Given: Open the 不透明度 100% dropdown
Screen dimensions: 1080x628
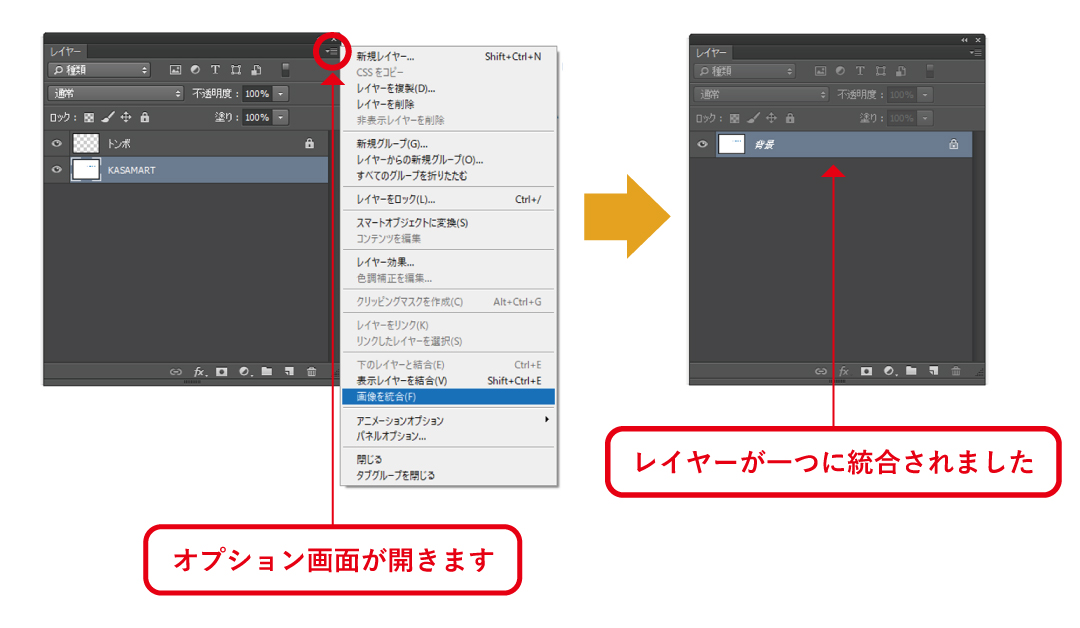Looking at the screenshot, I should 280,93.
